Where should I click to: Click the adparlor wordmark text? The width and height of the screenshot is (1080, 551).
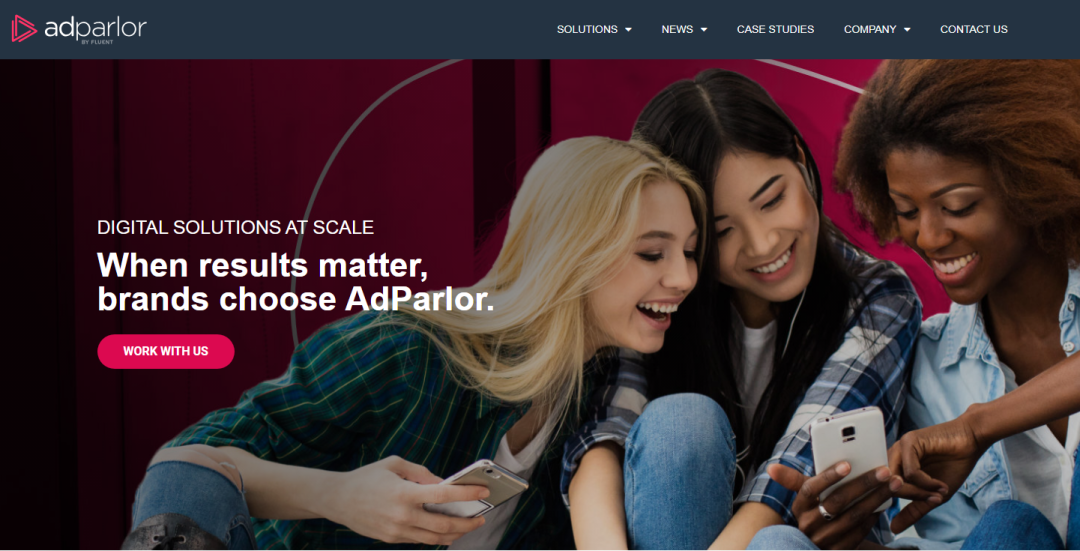coord(95,28)
